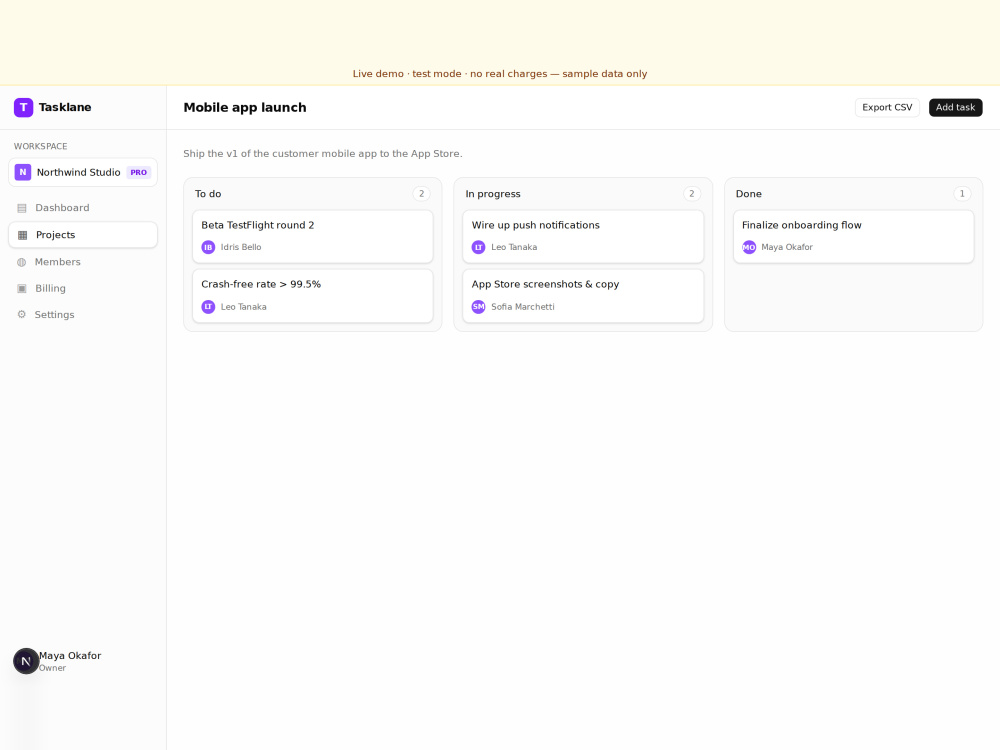Click the To do column count badge
Viewport: 1000px width, 750px height.
point(421,194)
